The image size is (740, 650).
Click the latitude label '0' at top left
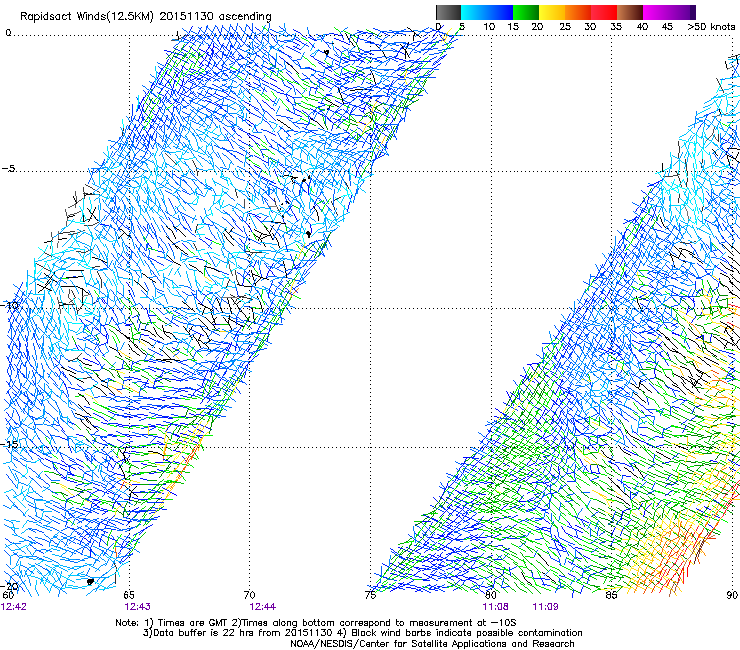[8, 33]
